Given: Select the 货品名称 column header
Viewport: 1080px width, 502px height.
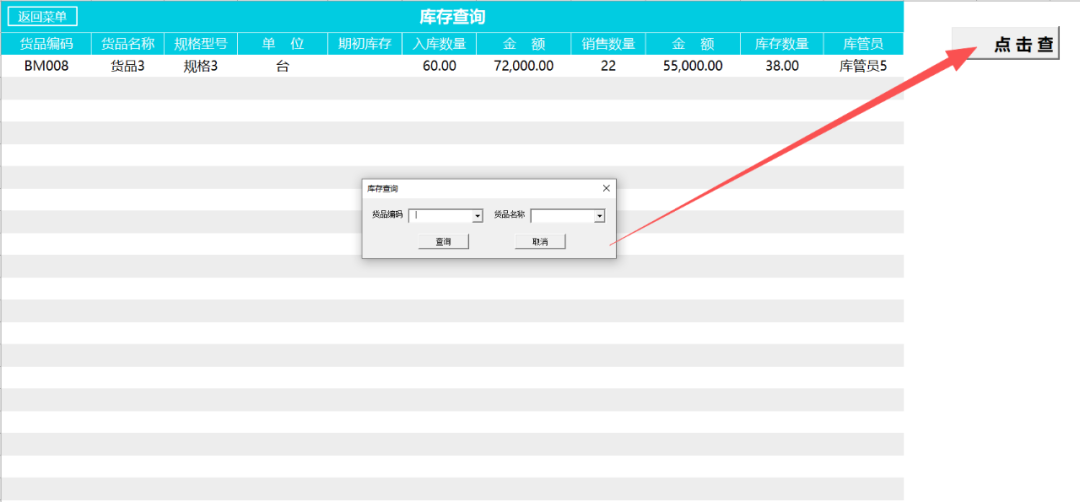Looking at the screenshot, I should [127, 44].
